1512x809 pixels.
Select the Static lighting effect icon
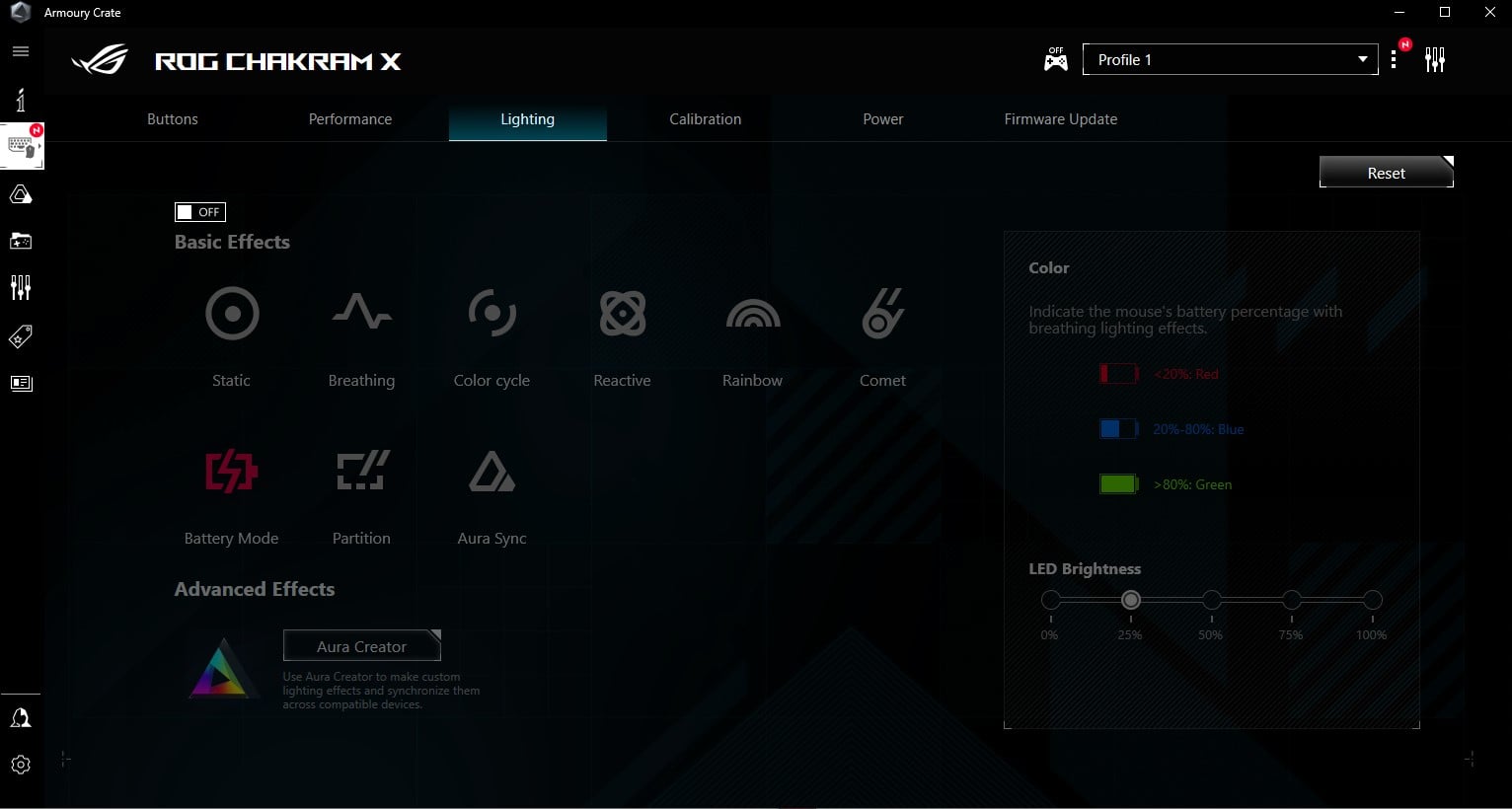[232, 314]
